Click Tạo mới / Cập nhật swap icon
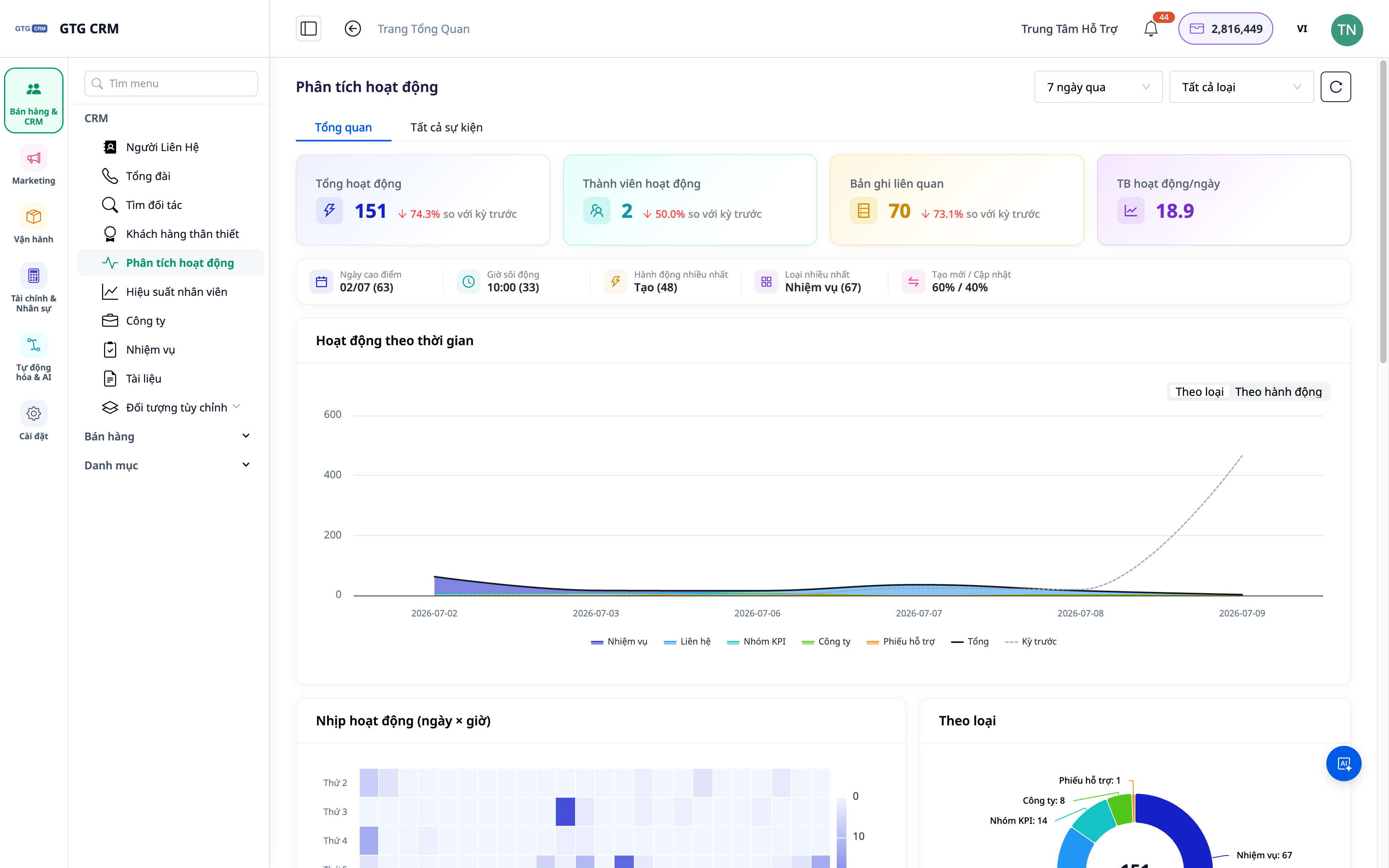The height and width of the screenshot is (868, 1389). [913, 281]
